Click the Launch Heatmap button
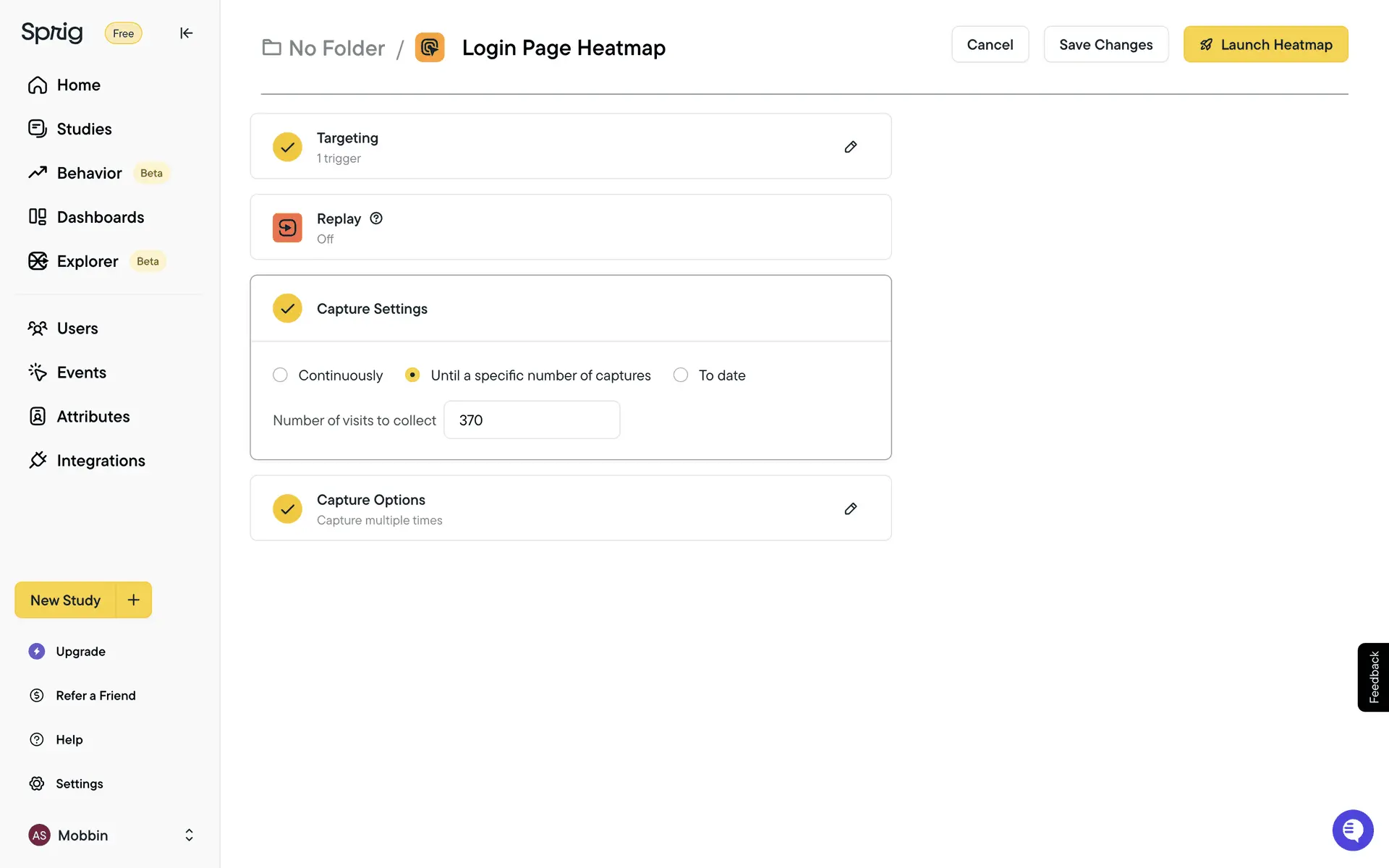This screenshot has width=1389, height=868. [x=1265, y=45]
